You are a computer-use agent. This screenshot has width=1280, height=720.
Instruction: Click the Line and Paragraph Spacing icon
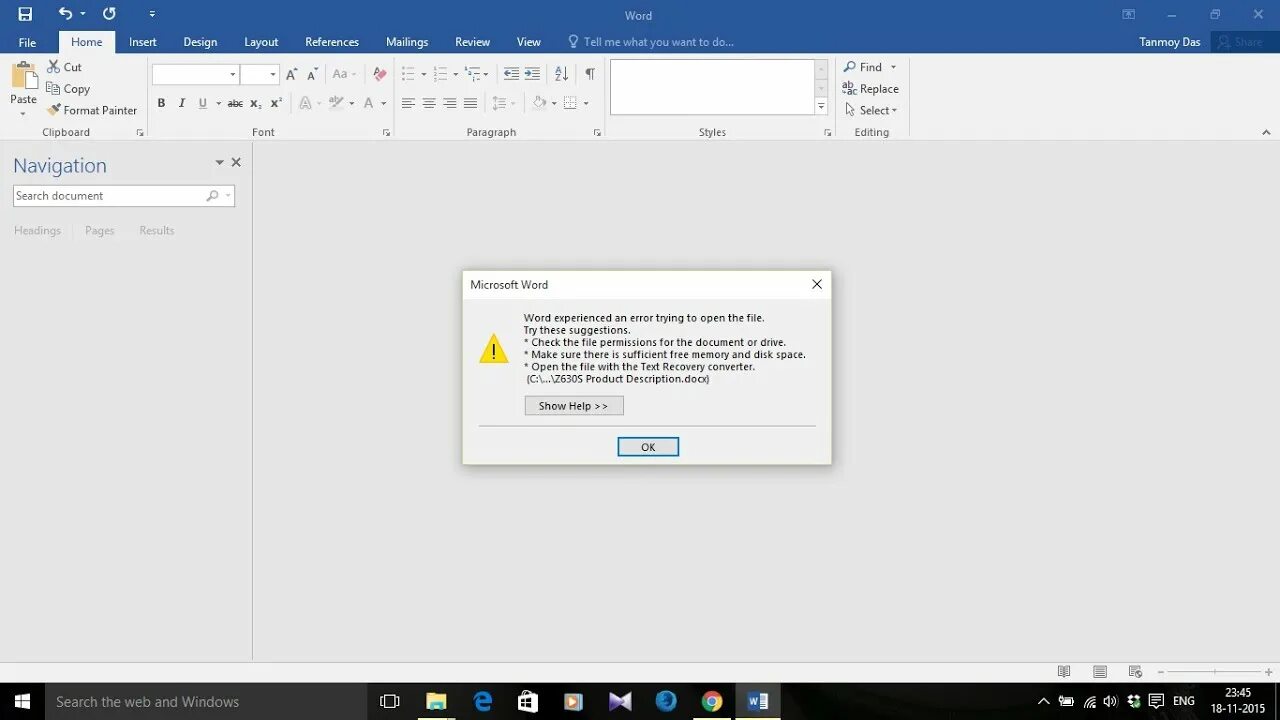[499, 103]
